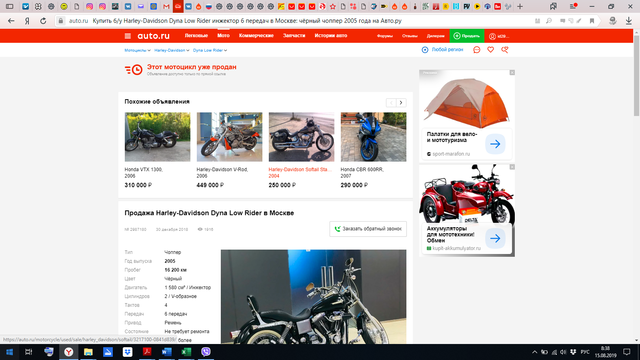640x360 pixels.
Task: Reload the page with the refresh icon
Action: [43, 21]
